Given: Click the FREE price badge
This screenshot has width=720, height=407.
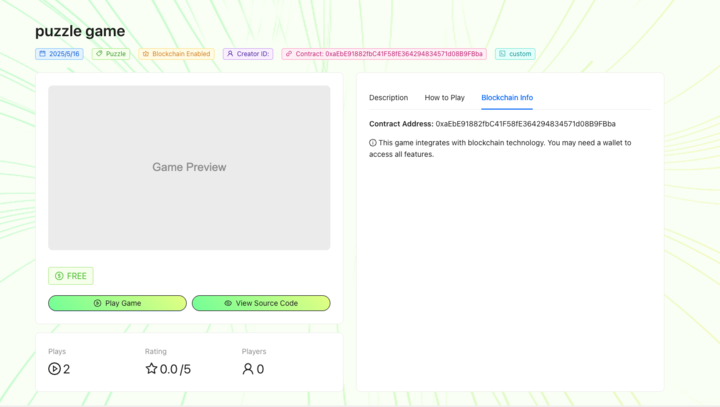Looking at the screenshot, I should [71, 276].
